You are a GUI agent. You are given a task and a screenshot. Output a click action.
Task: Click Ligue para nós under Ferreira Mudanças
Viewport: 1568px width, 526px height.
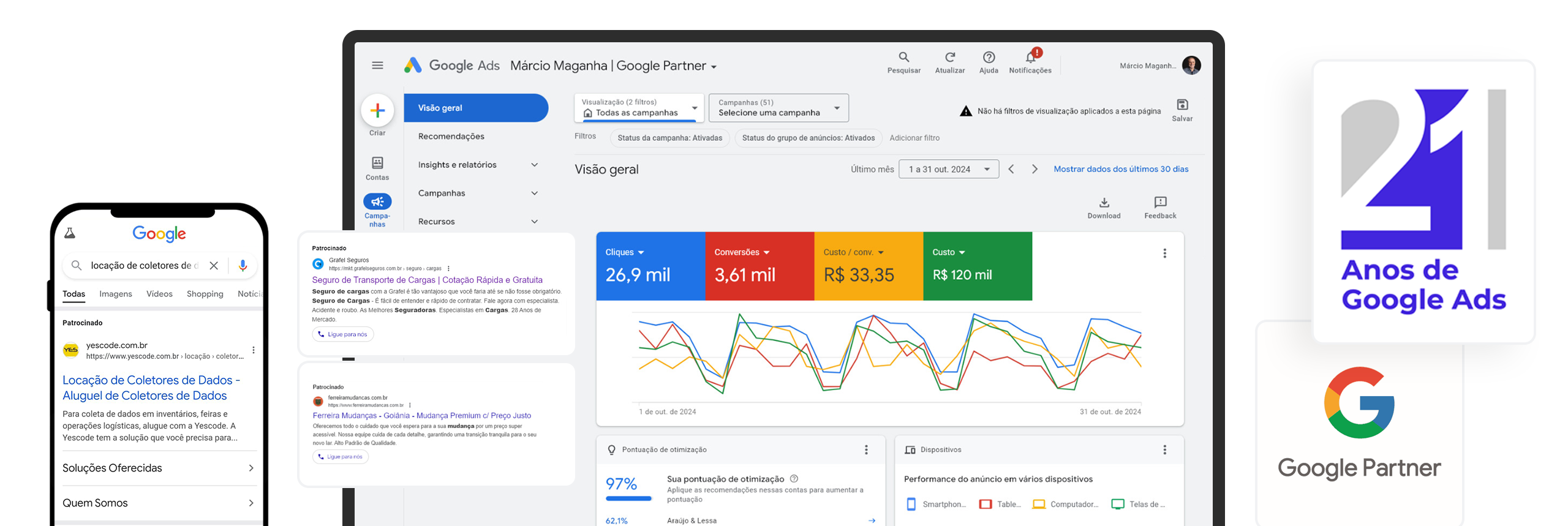[340, 457]
